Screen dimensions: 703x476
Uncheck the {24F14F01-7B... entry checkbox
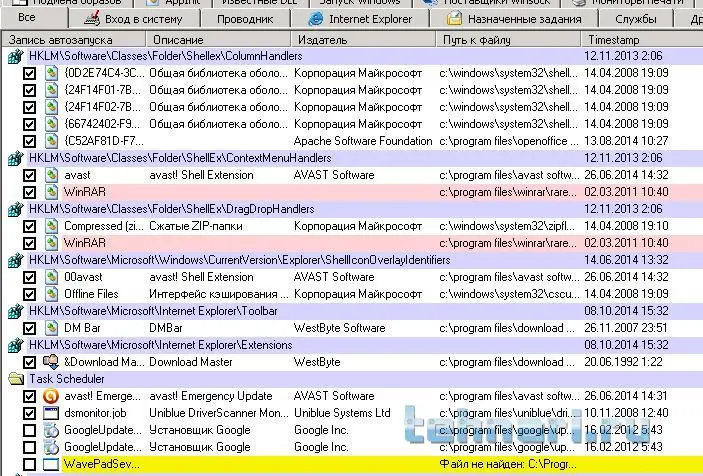(30, 90)
